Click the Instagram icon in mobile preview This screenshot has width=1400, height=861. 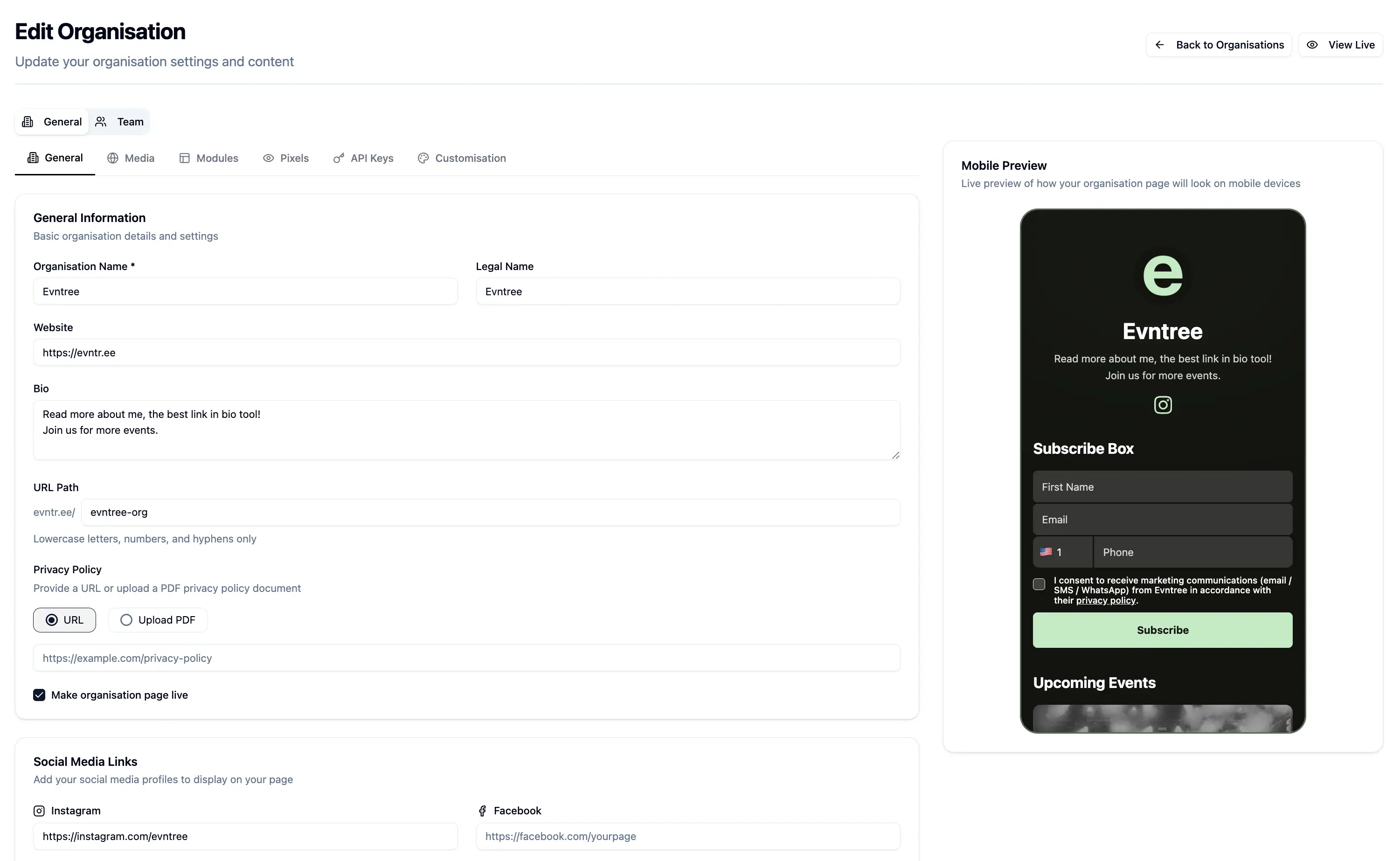[1163, 405]
